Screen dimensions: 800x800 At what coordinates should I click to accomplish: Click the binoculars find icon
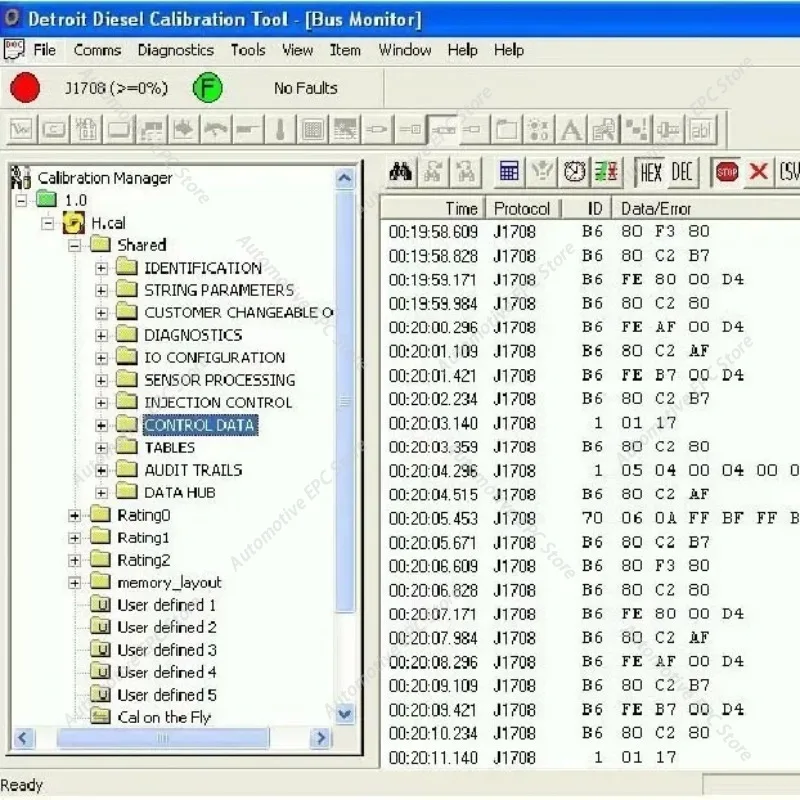point(401,172)
